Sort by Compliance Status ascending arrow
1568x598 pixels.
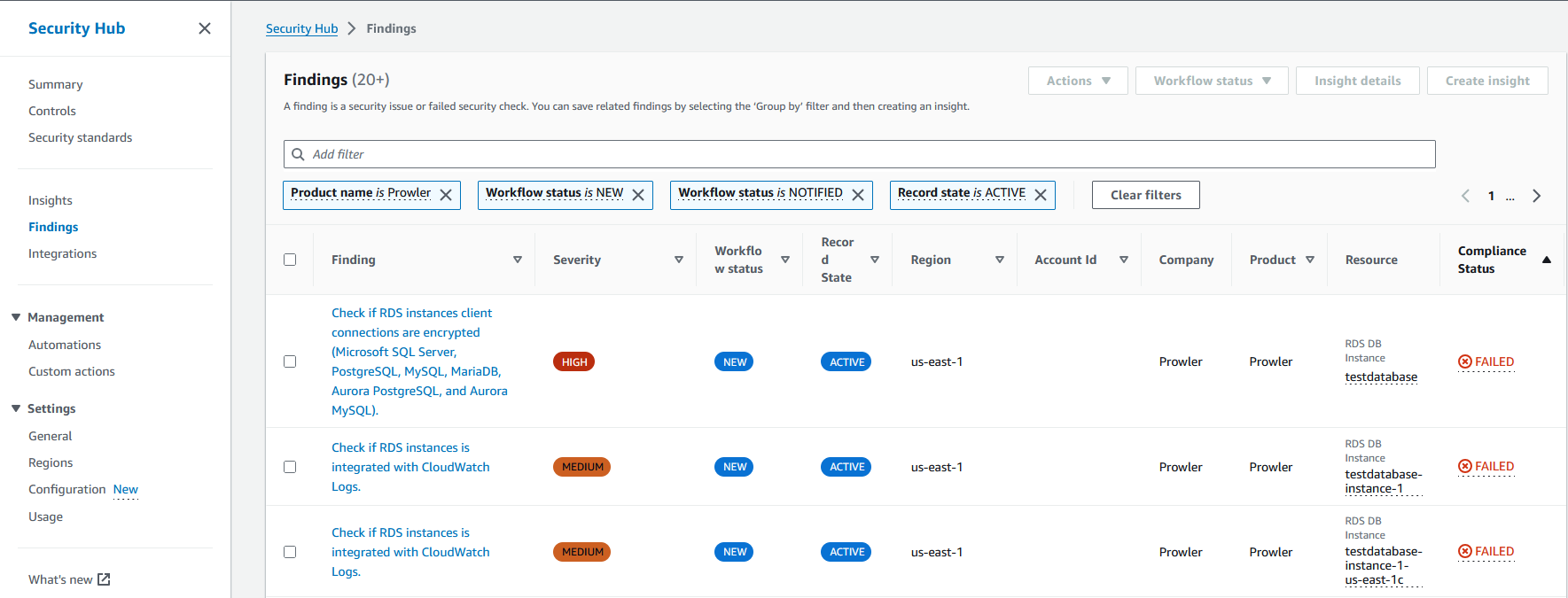pyautogui.click(x=1547, y=260)
